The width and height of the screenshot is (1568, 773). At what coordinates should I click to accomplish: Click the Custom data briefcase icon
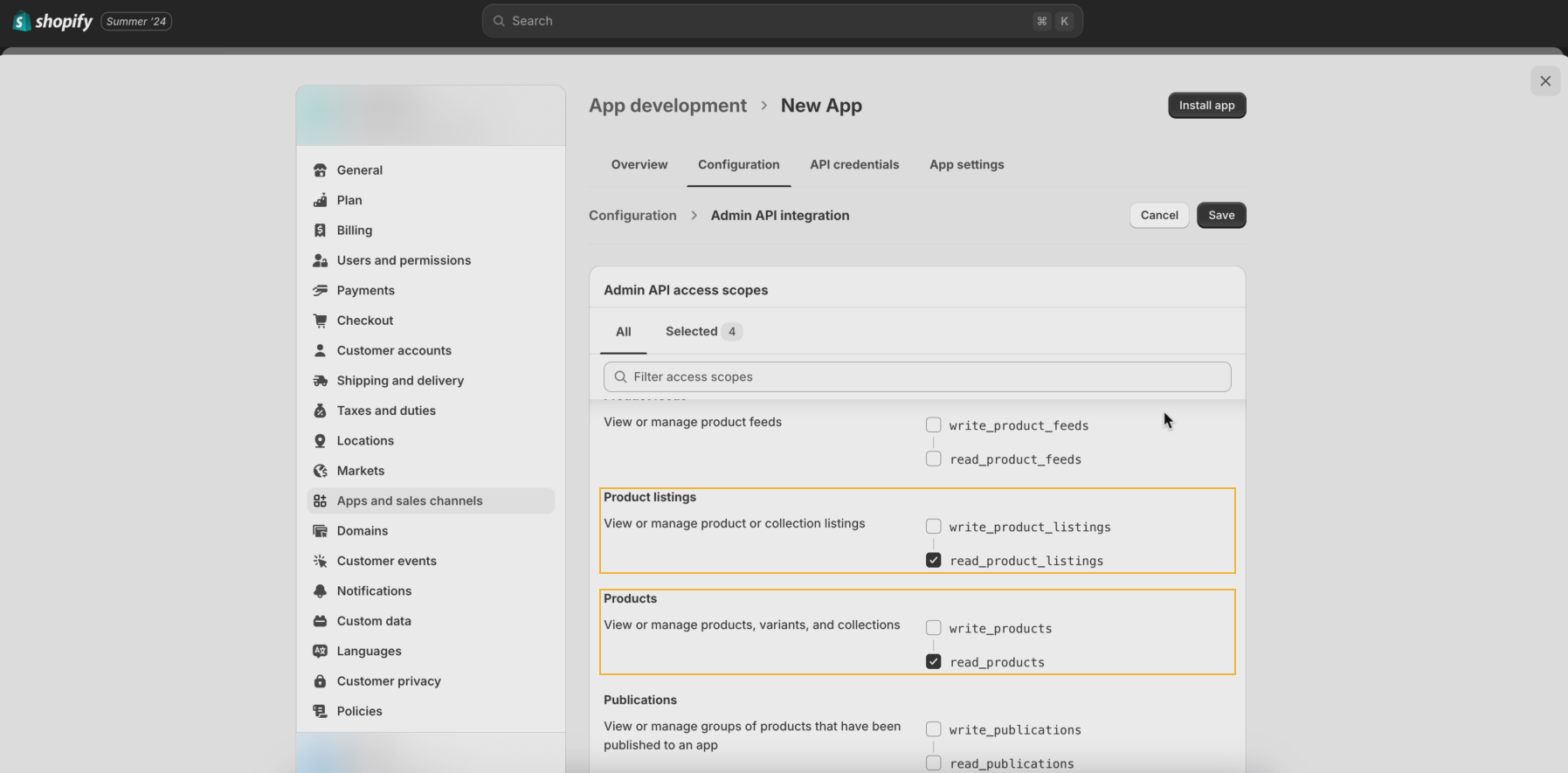[x=320, y=621]
